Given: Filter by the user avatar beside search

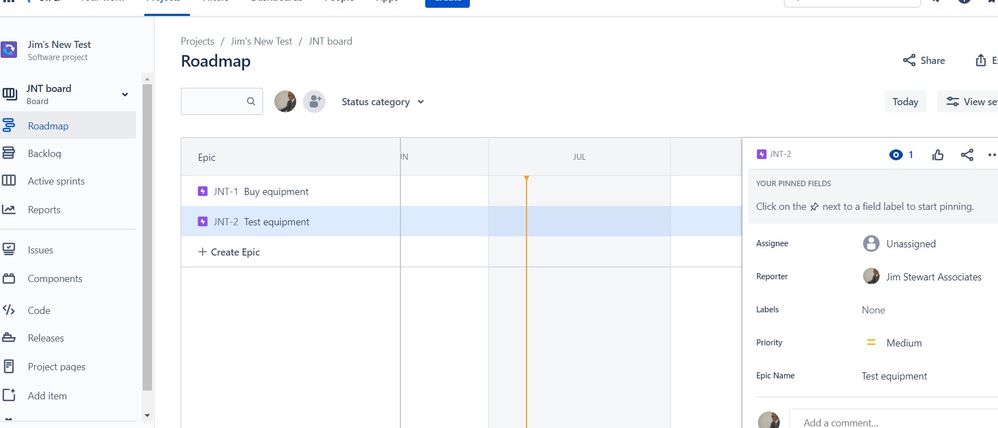Looking at the screenshot, I should pyautogui.click(x=285, y=101).
